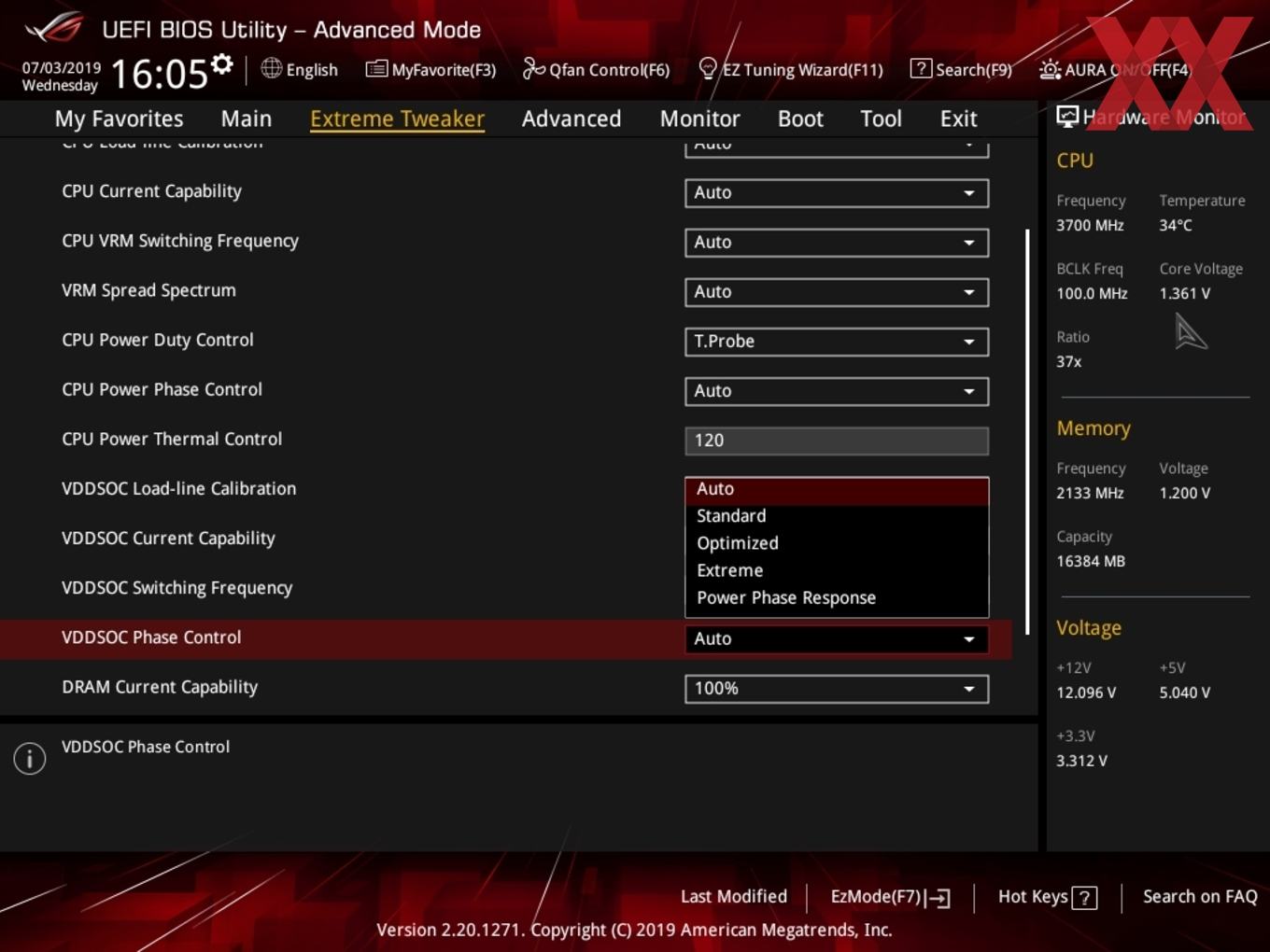This screenshot has height=952, width=1270.
Task: Open the Hot Keys help
Action: 1047,897
